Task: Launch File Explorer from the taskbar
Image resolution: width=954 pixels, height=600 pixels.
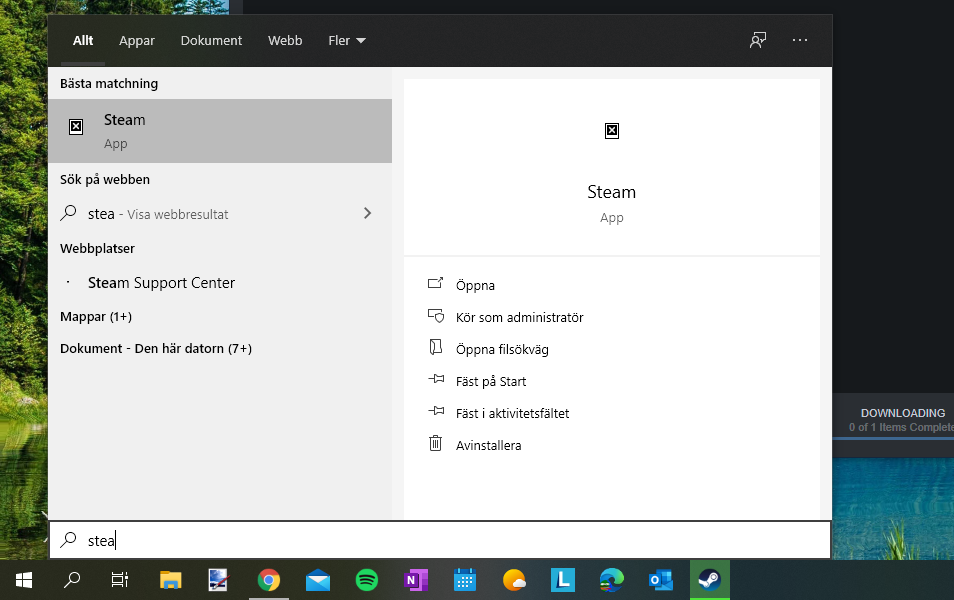Action: [170, 580]
